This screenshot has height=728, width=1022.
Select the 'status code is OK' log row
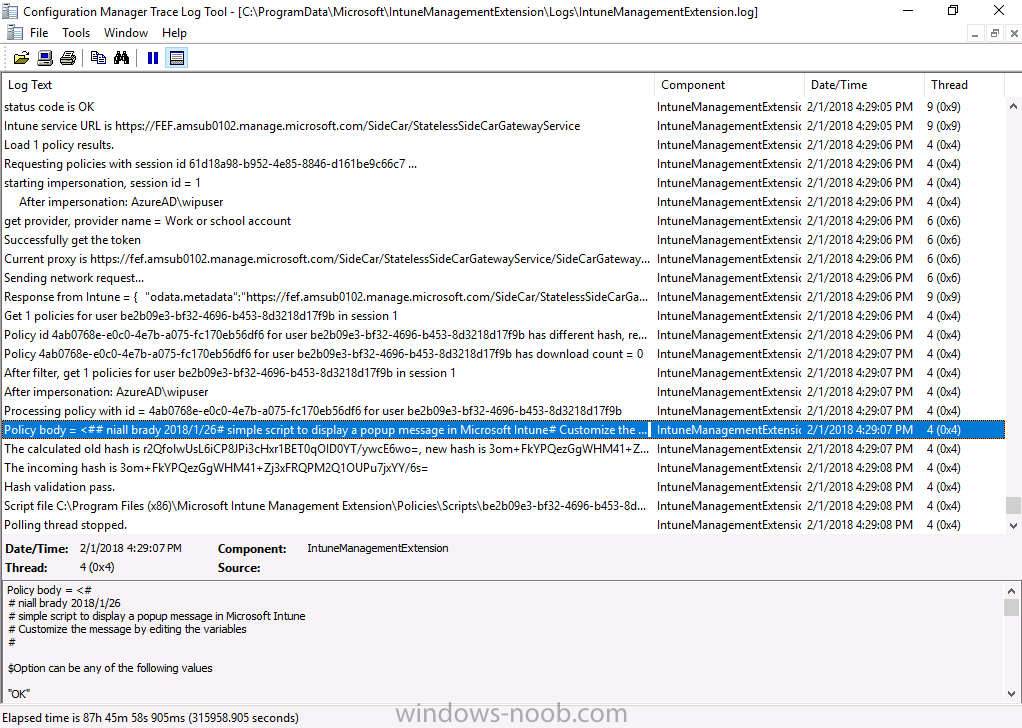pyautogui.click(x=503, y=107)
